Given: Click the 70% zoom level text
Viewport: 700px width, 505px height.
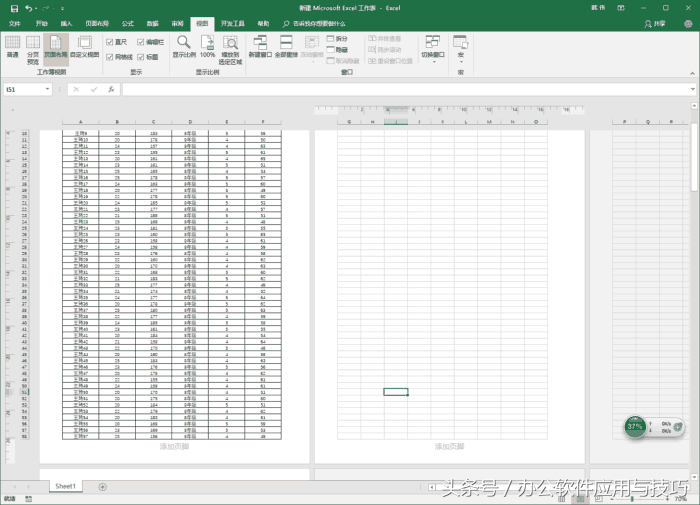Looking at the screenshot, I should 681,499.
